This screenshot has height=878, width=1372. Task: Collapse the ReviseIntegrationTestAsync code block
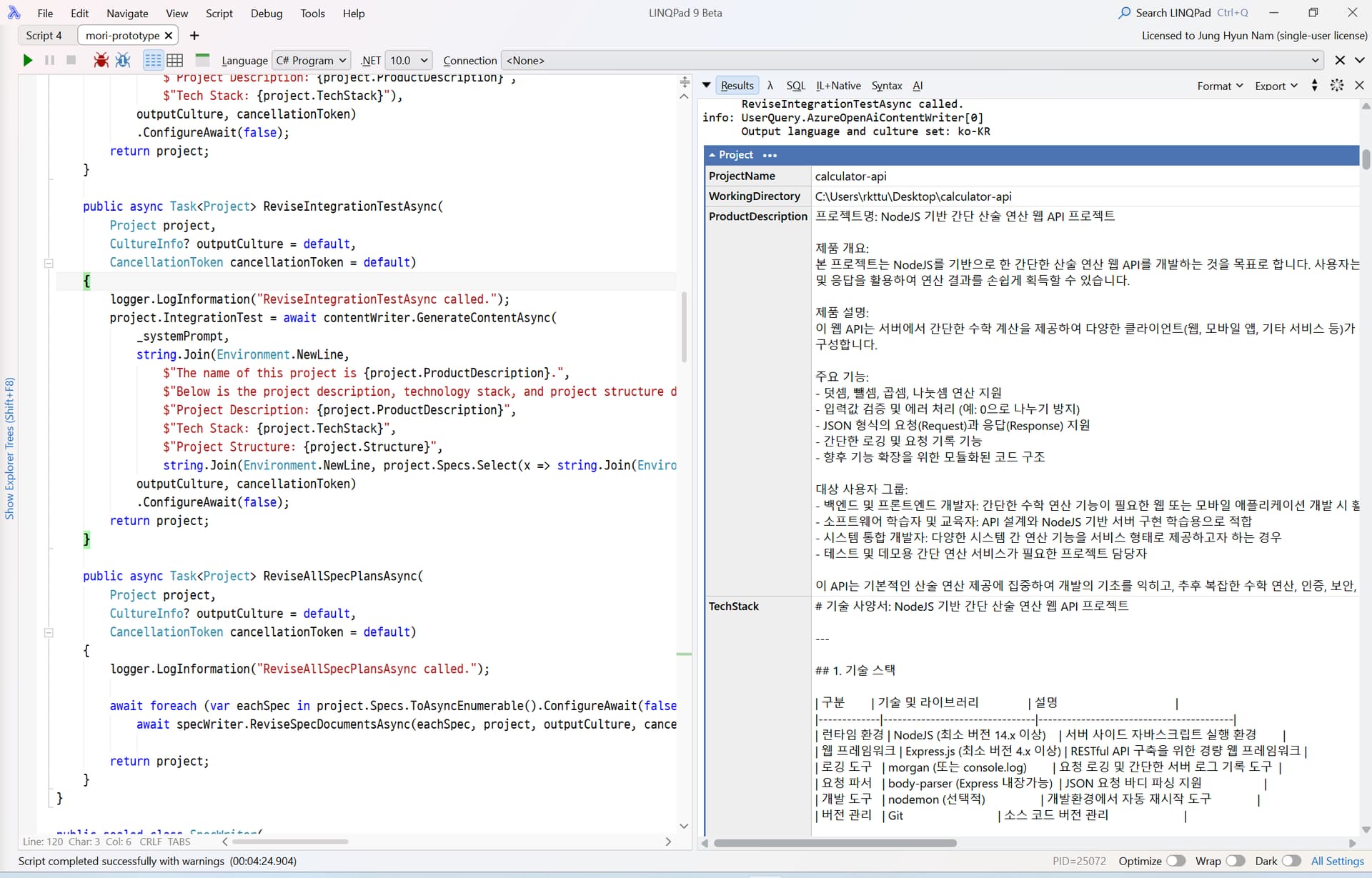49,263
